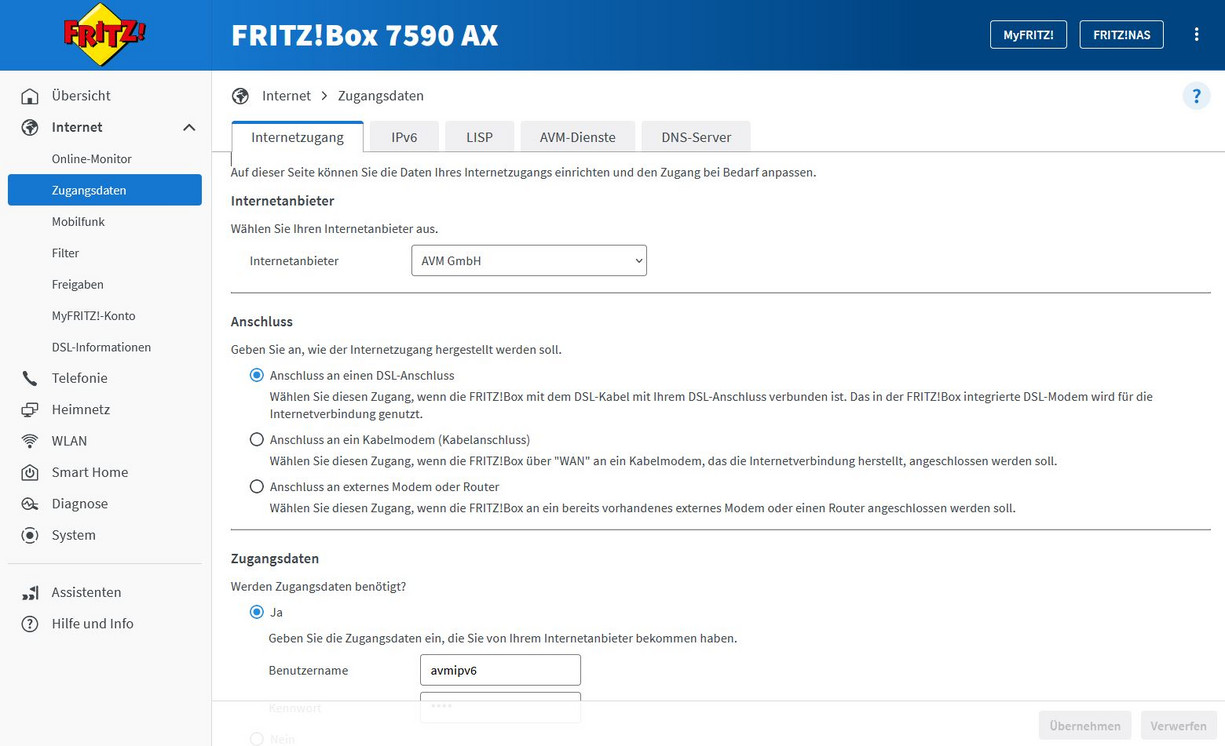Switch to the DNS-Server tab
Viewport: 1225px width, 746px height.
tap(696, 137)
